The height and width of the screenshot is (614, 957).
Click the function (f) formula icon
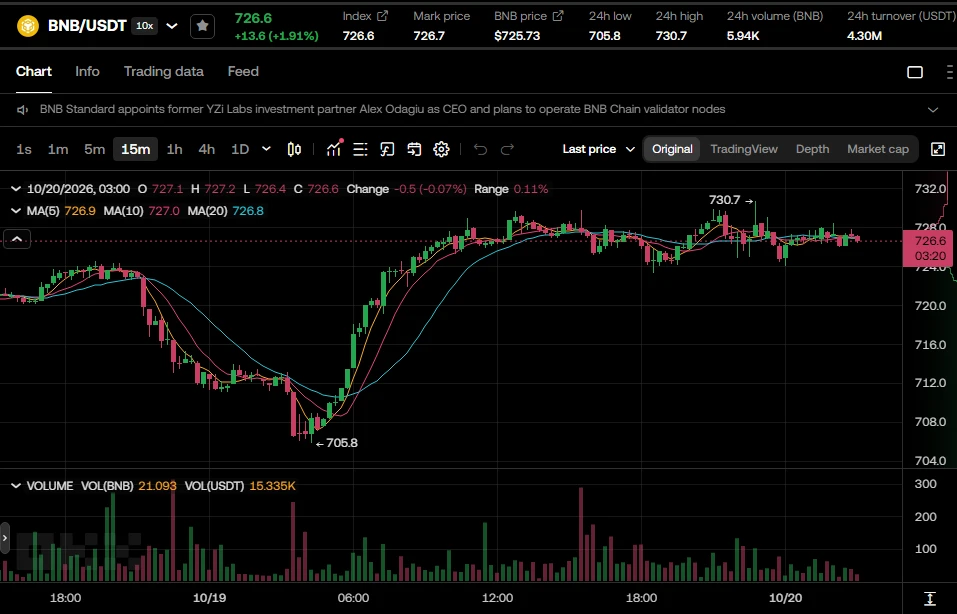pos(387,149)
